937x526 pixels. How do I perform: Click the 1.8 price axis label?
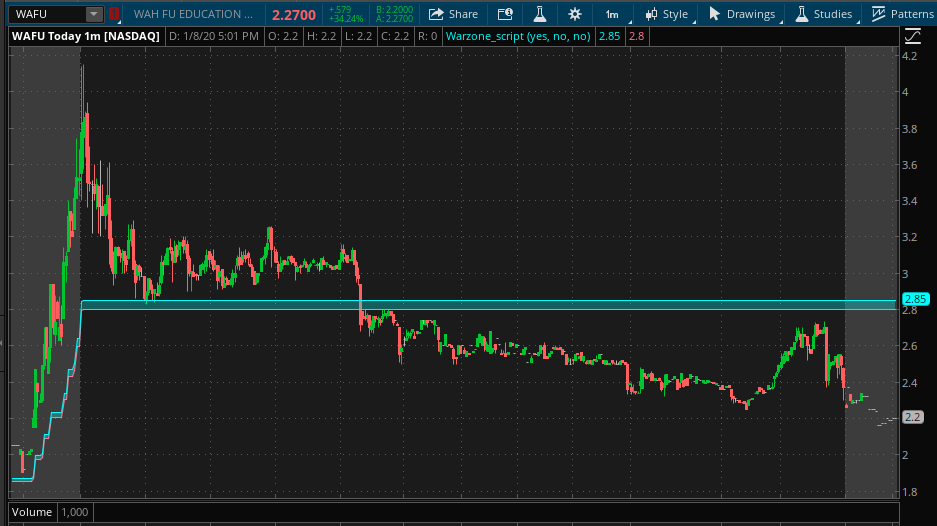coord(910,492)
